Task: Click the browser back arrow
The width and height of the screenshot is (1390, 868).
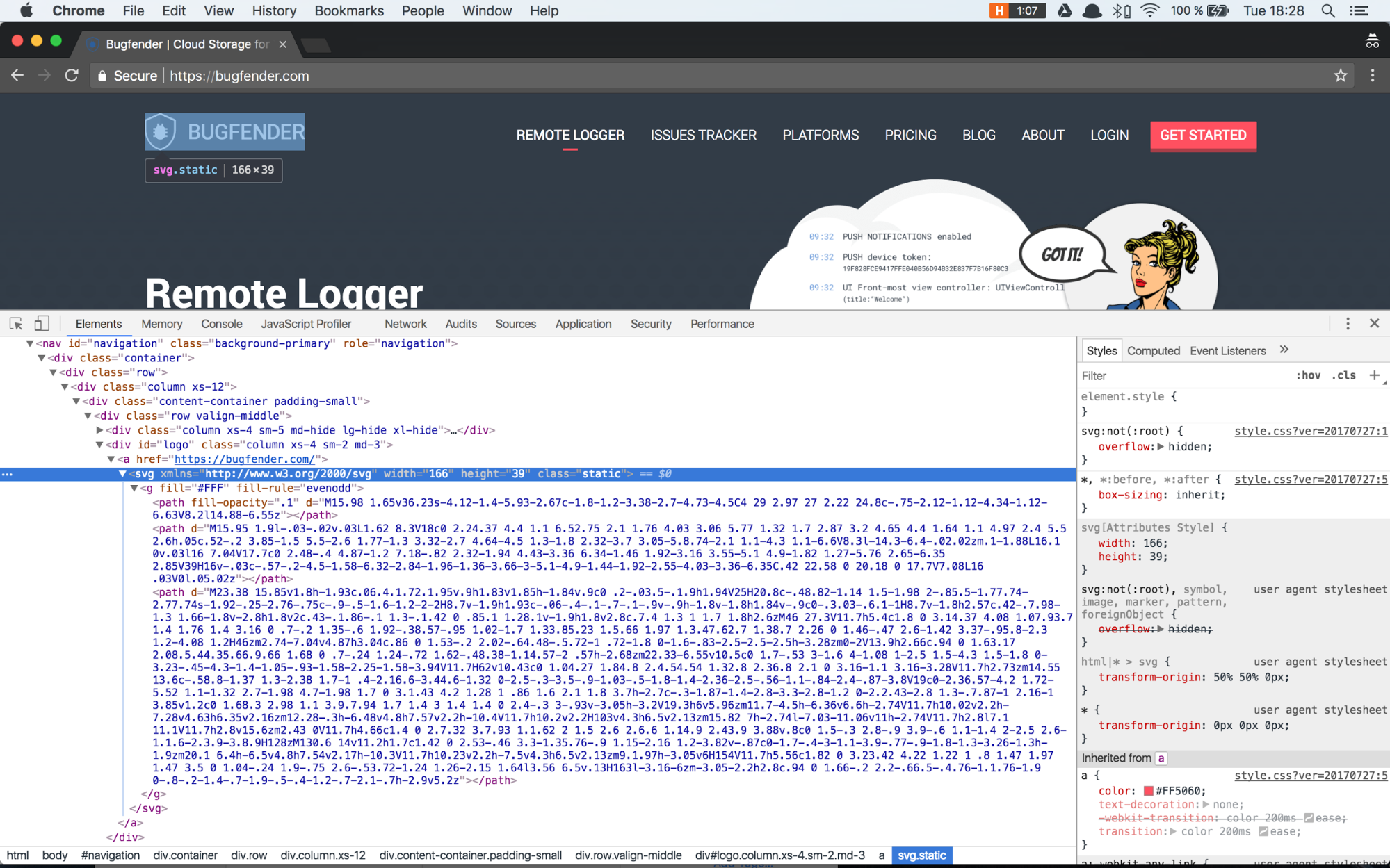Action: (17, 76)
